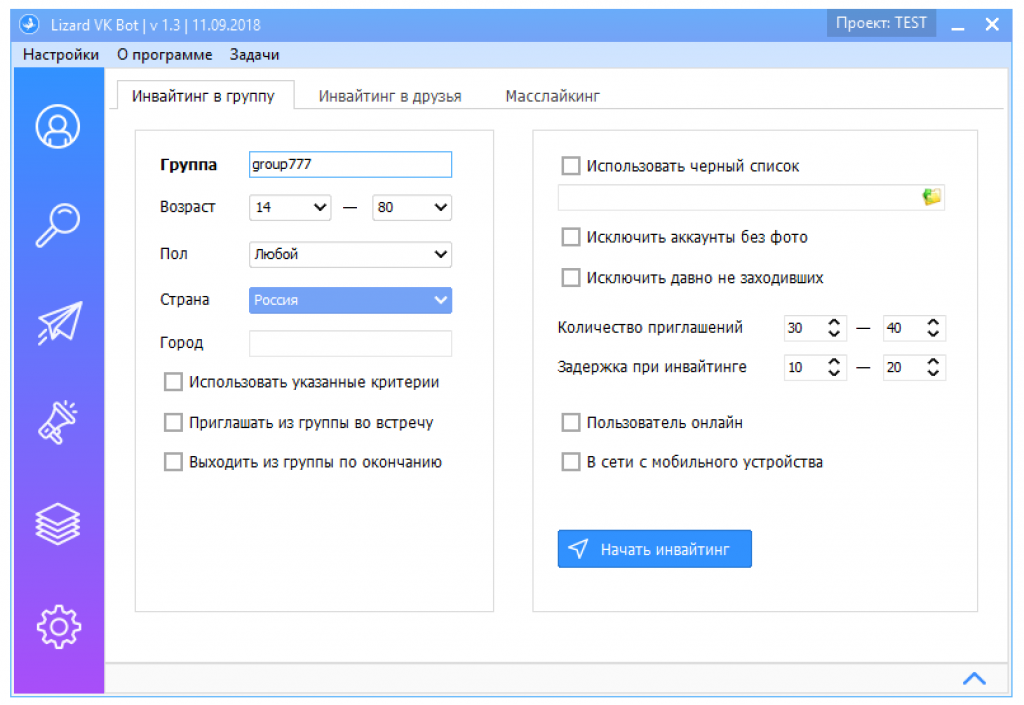Open the 'О программе' menu

pos(165,55)
